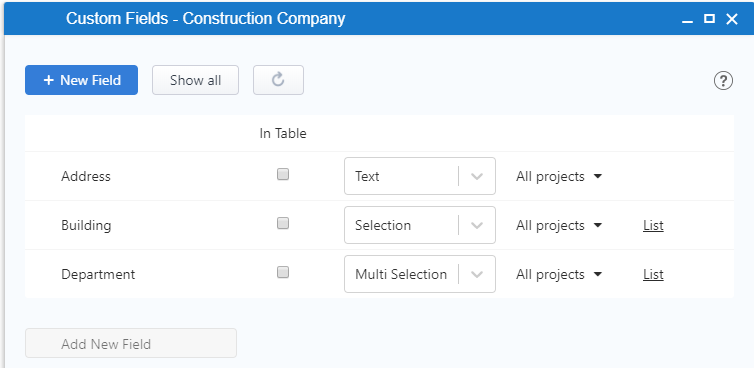Image resolution: width=754 pixels, height=368 pixels.
Task: Click the Add New Field input box
Action: tap(131, 343)
